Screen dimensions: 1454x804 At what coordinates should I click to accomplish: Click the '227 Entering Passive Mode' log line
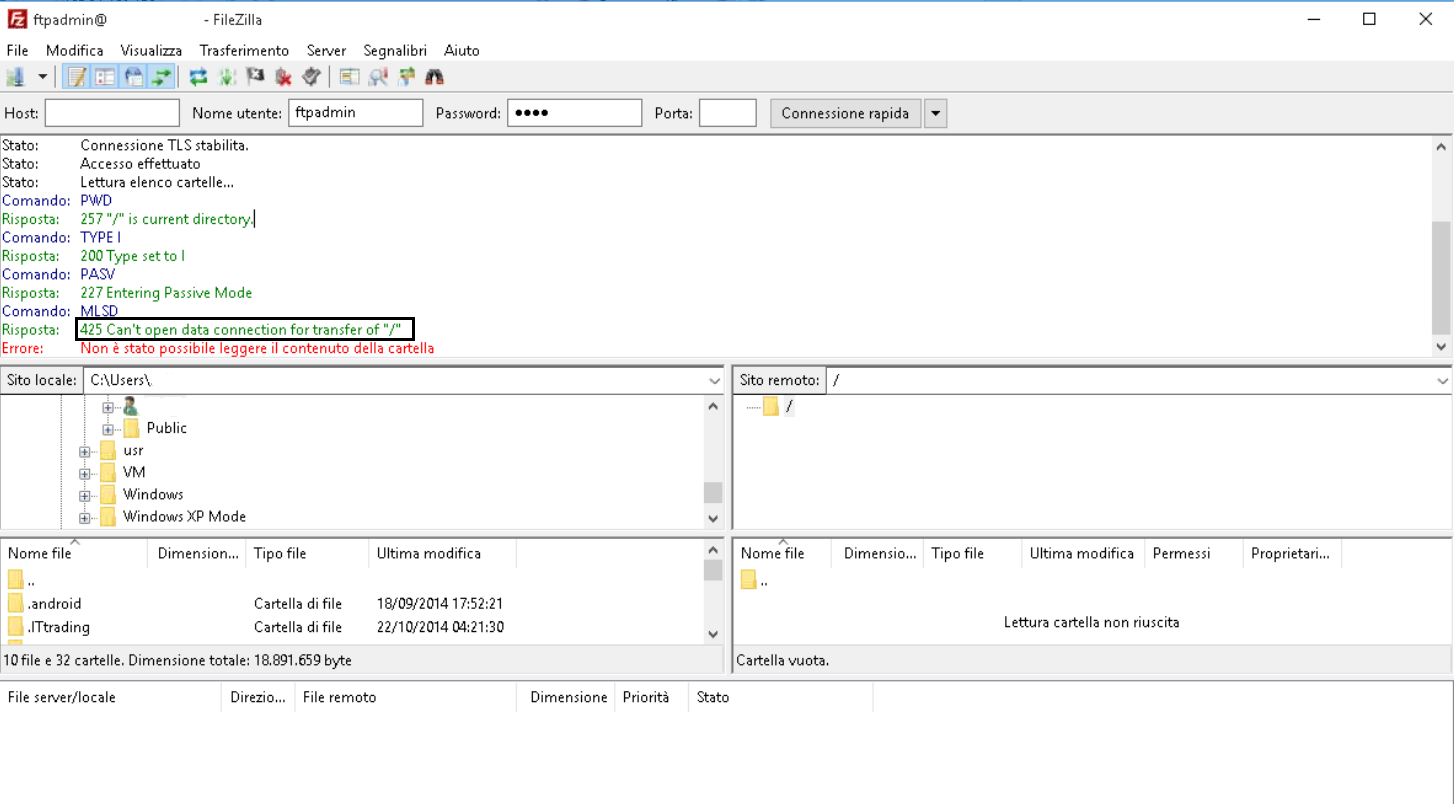[166, 293]
